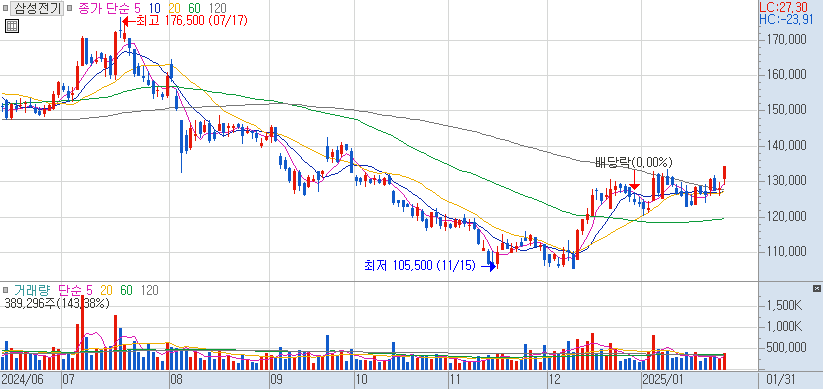Click the 최고 176,500 (07/17) high label
This screenshot has height=389, width=823.
191,21
